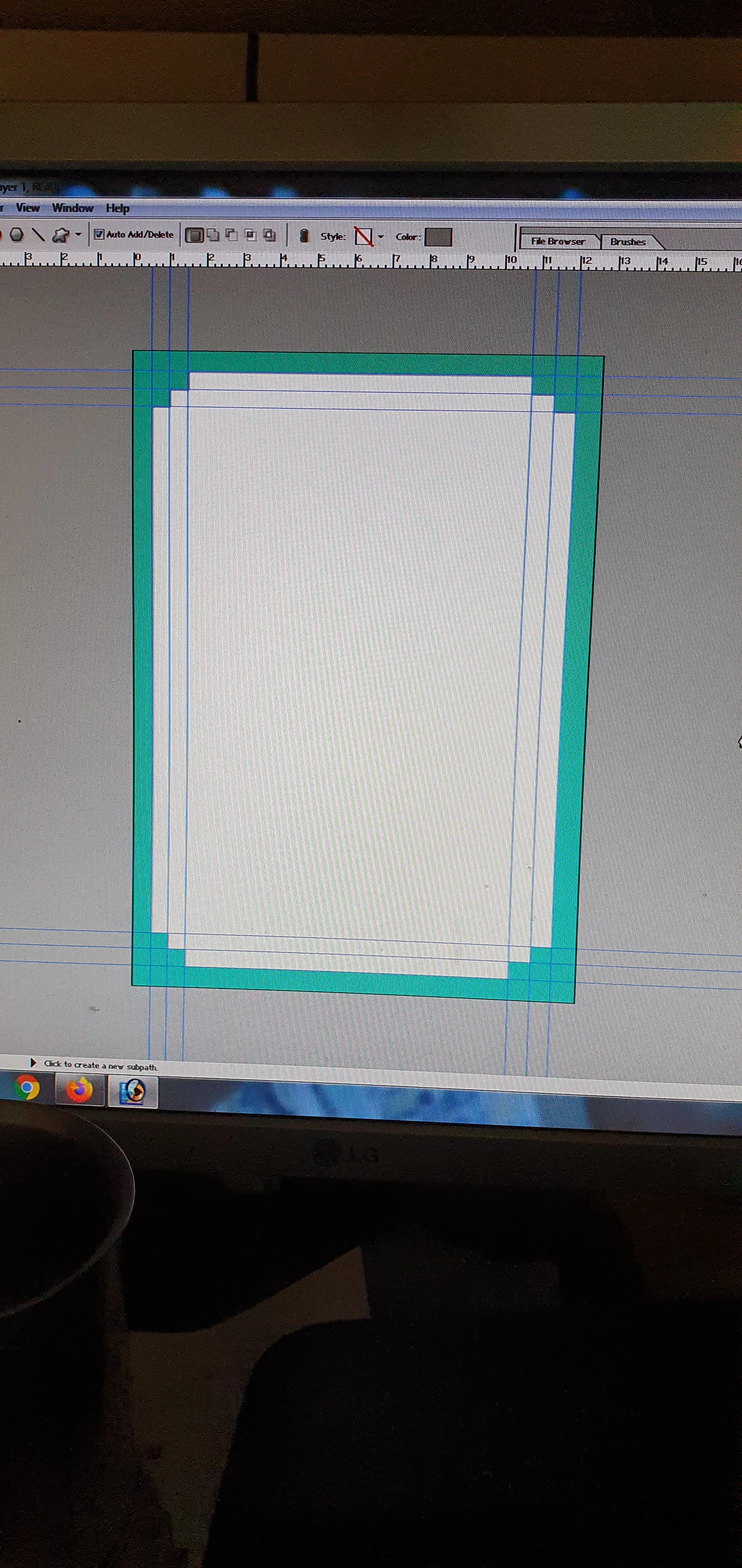Screen dimensions: 742x1568
Task: Click the Photoshop taskbar icon
Action: [x=133, y=1091]
